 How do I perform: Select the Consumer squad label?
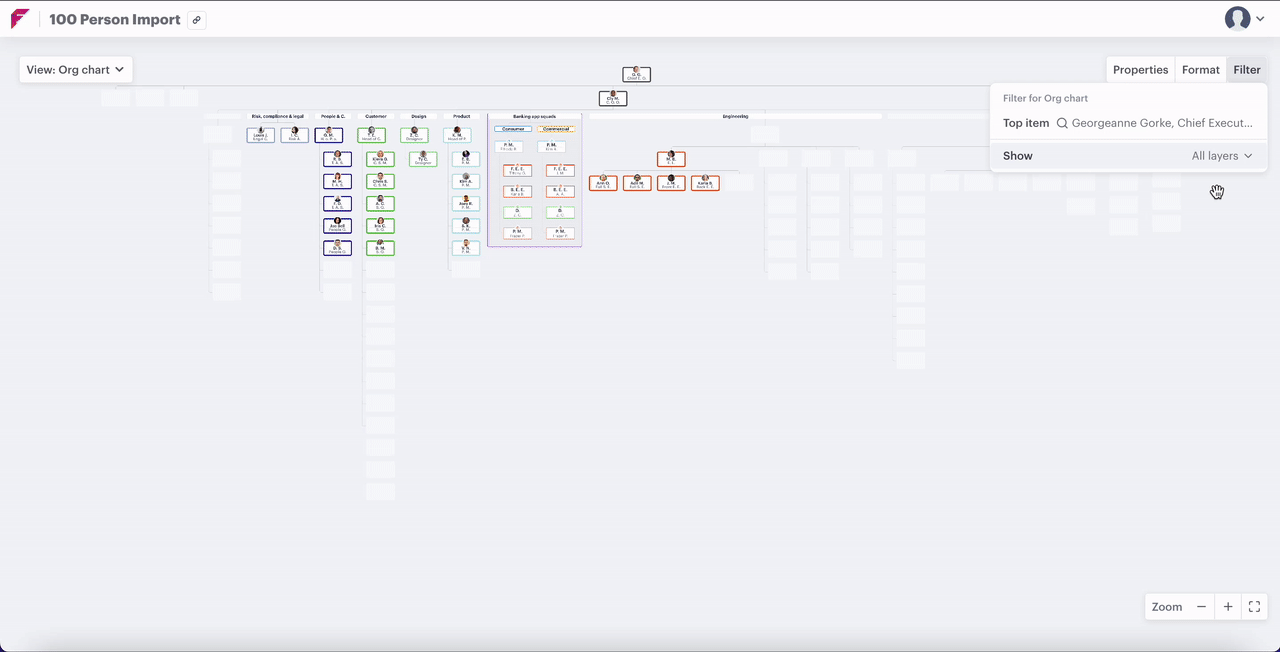point(513,129)
